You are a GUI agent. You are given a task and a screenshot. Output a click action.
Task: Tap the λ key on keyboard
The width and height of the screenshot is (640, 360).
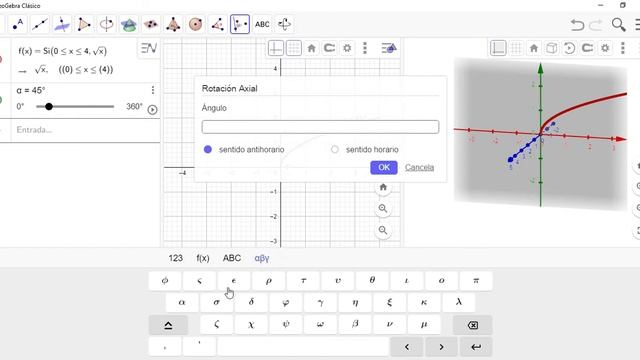coord(459,302)
